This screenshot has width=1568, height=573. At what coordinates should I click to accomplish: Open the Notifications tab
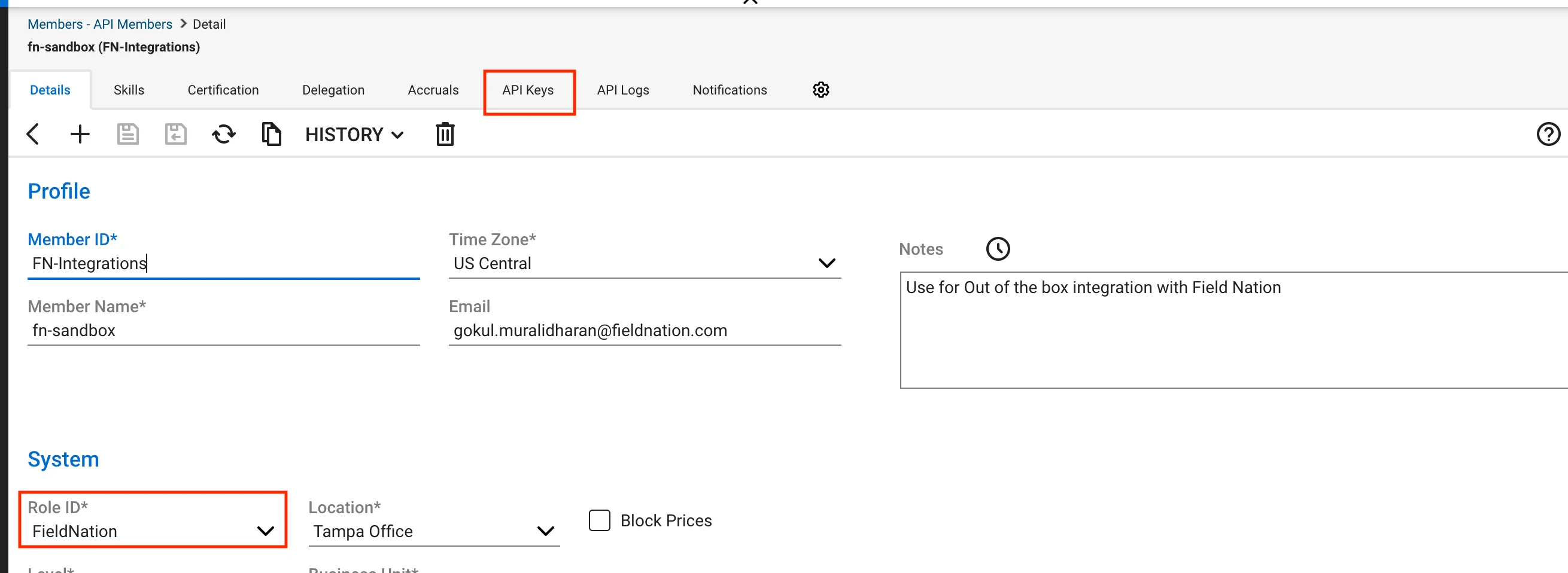click(729, 90)
